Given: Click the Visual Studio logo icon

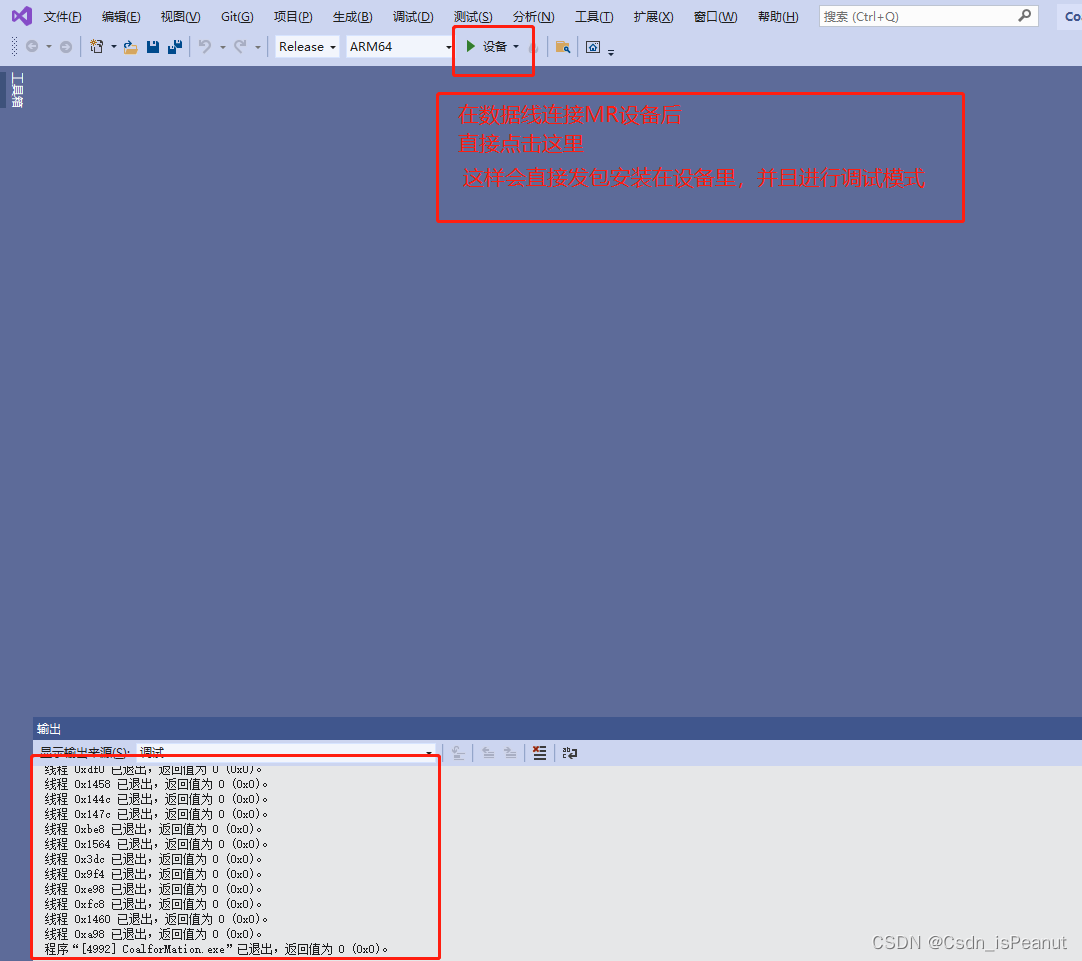Looking at the screenshot, I should click(x=21, y=16).
